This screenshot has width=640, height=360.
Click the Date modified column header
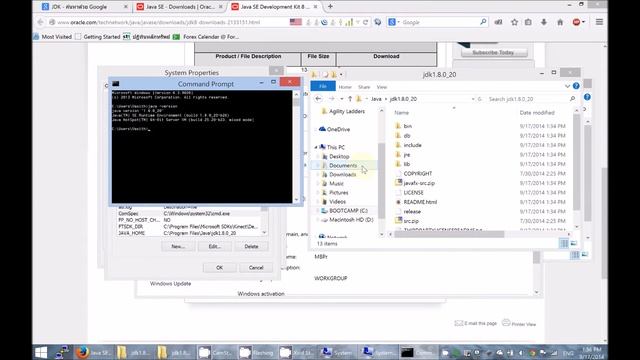tap(537, 113)
